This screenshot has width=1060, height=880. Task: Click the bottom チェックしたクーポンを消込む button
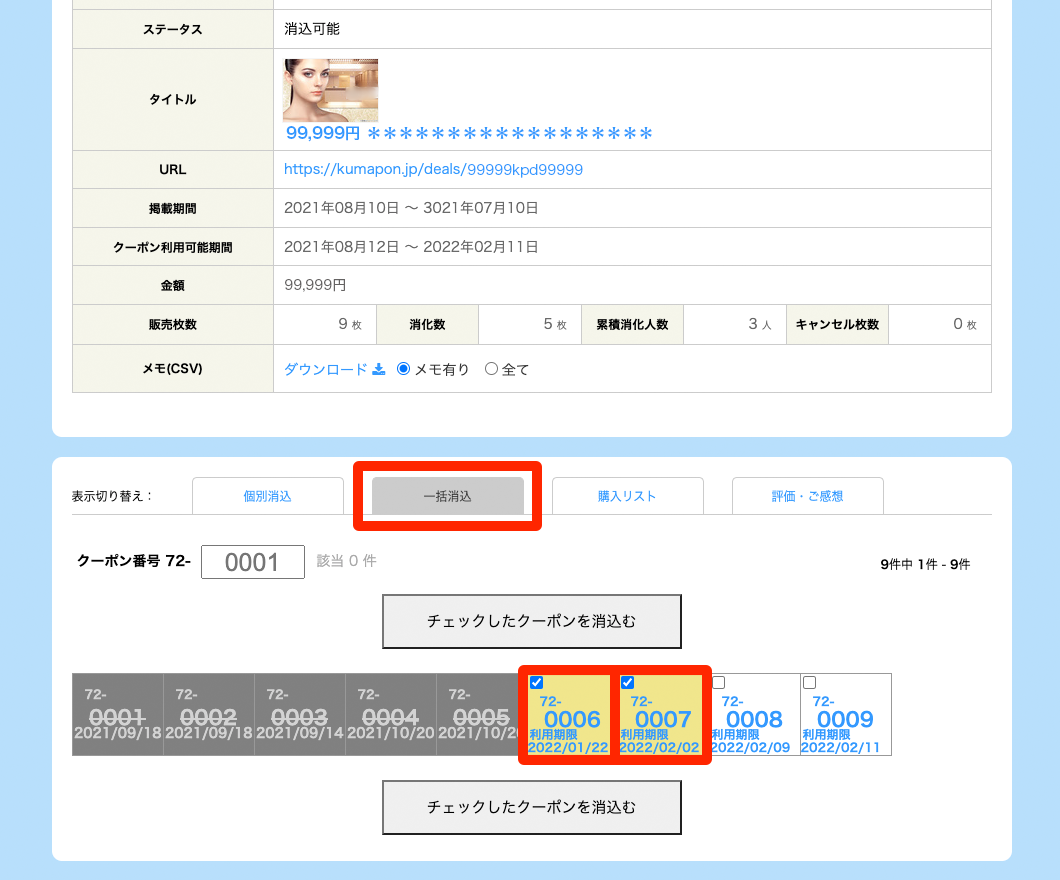click(x=531, y=807)
